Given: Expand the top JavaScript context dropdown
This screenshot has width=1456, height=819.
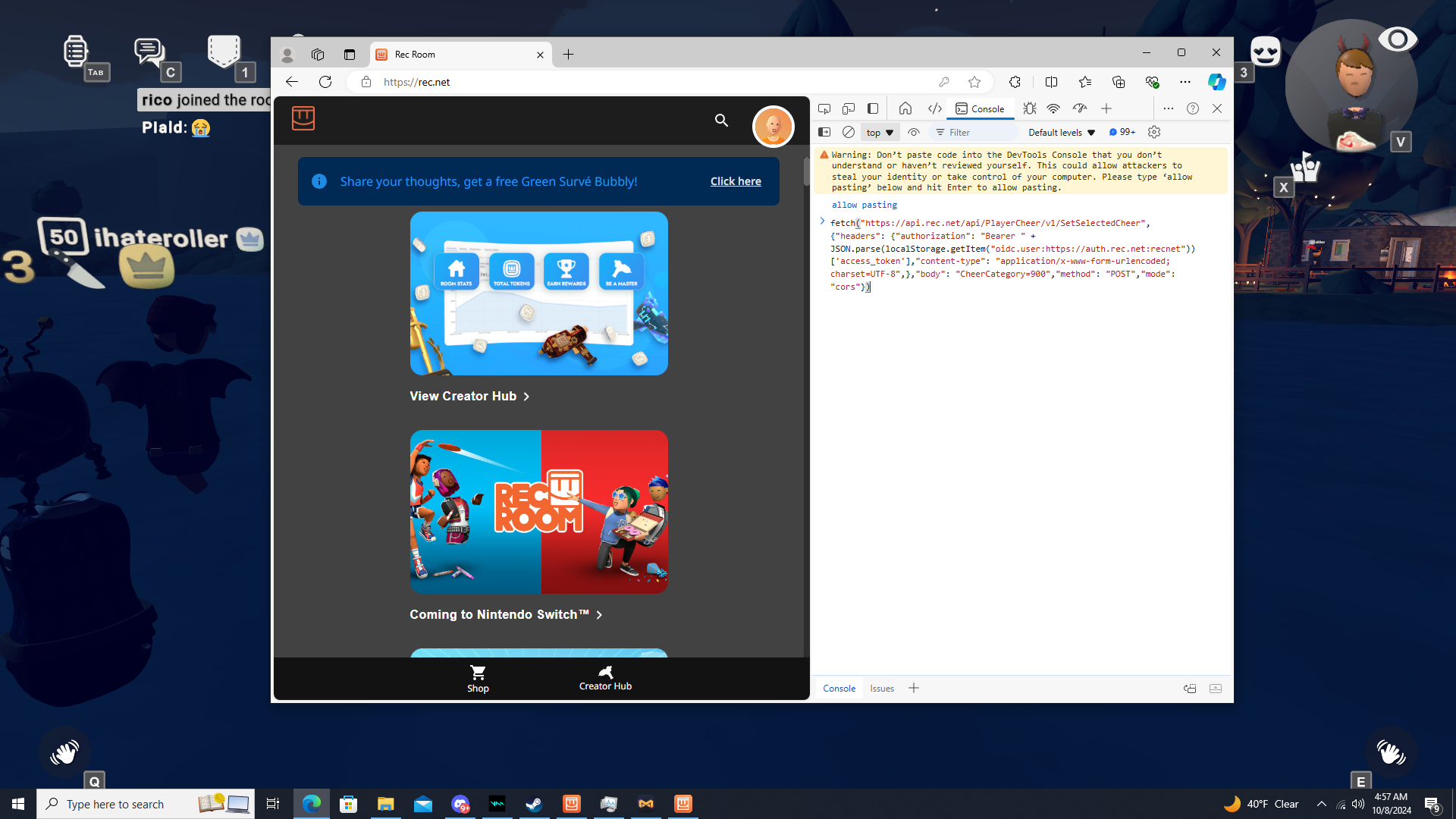Looking at the screenshot, I should (880, 132).
